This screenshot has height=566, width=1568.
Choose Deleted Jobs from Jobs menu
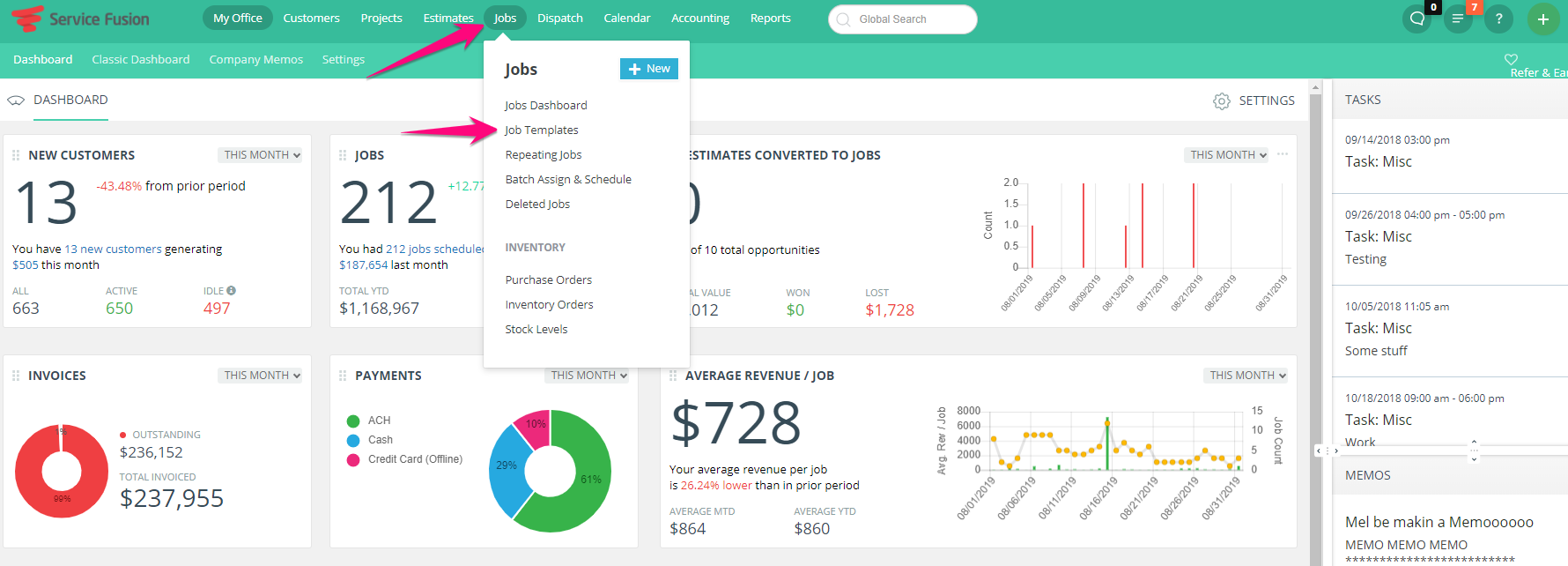(537, 205)
